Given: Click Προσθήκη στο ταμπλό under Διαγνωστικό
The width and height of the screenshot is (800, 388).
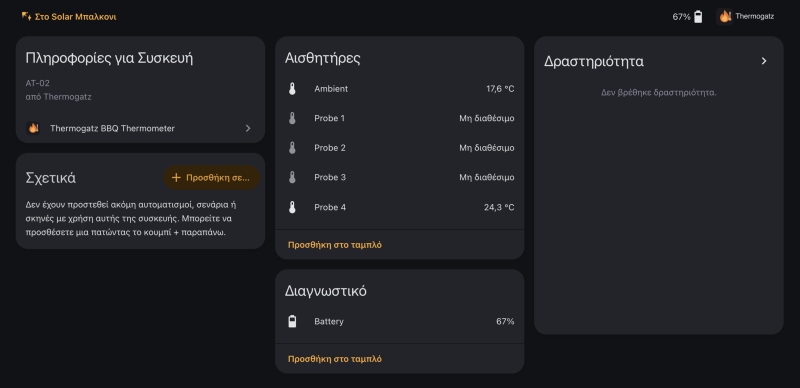Looking at the screenshot, I should [335, 359].
